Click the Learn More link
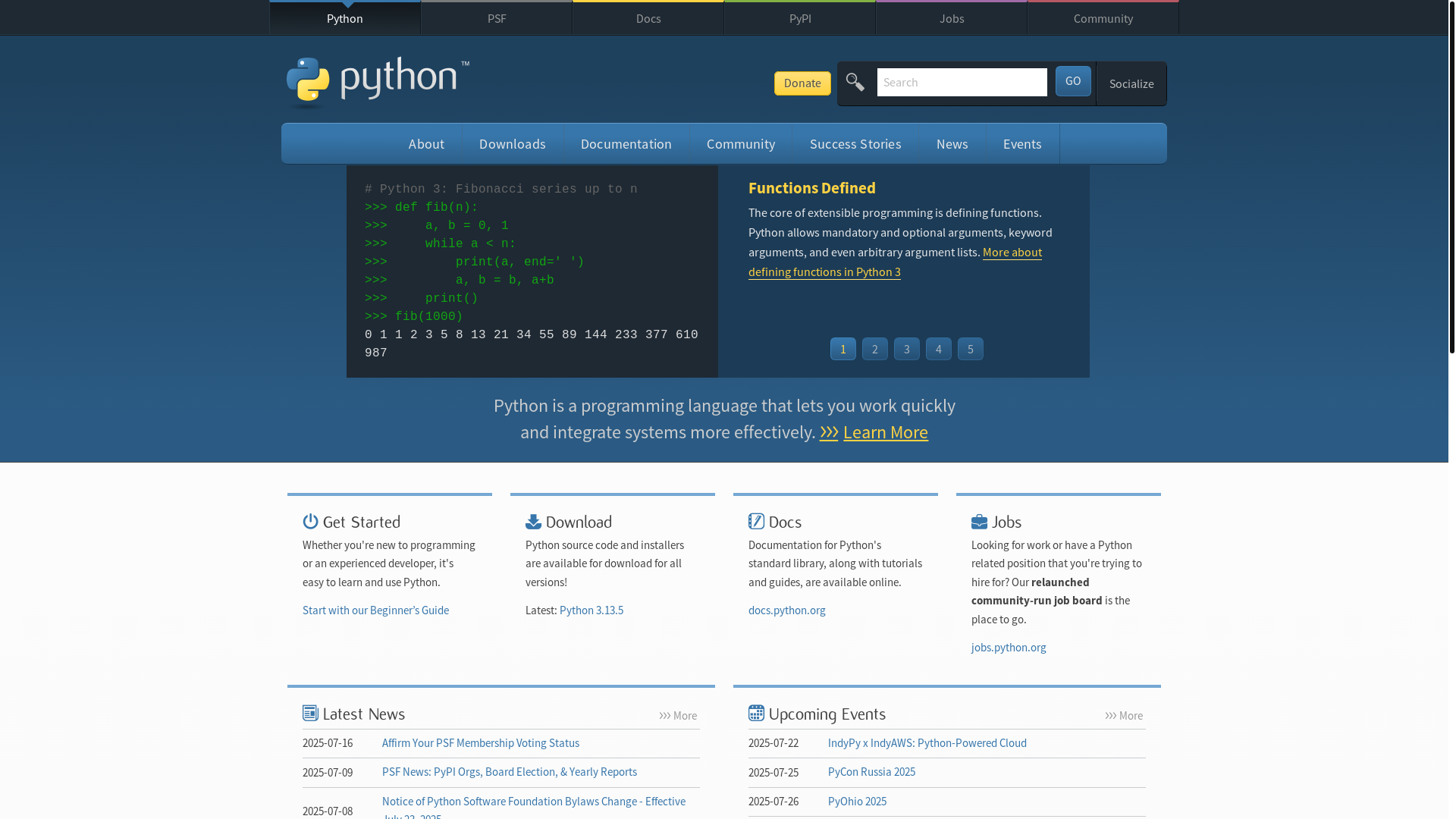Screen dimensions: 1456x819 [885, 432]
